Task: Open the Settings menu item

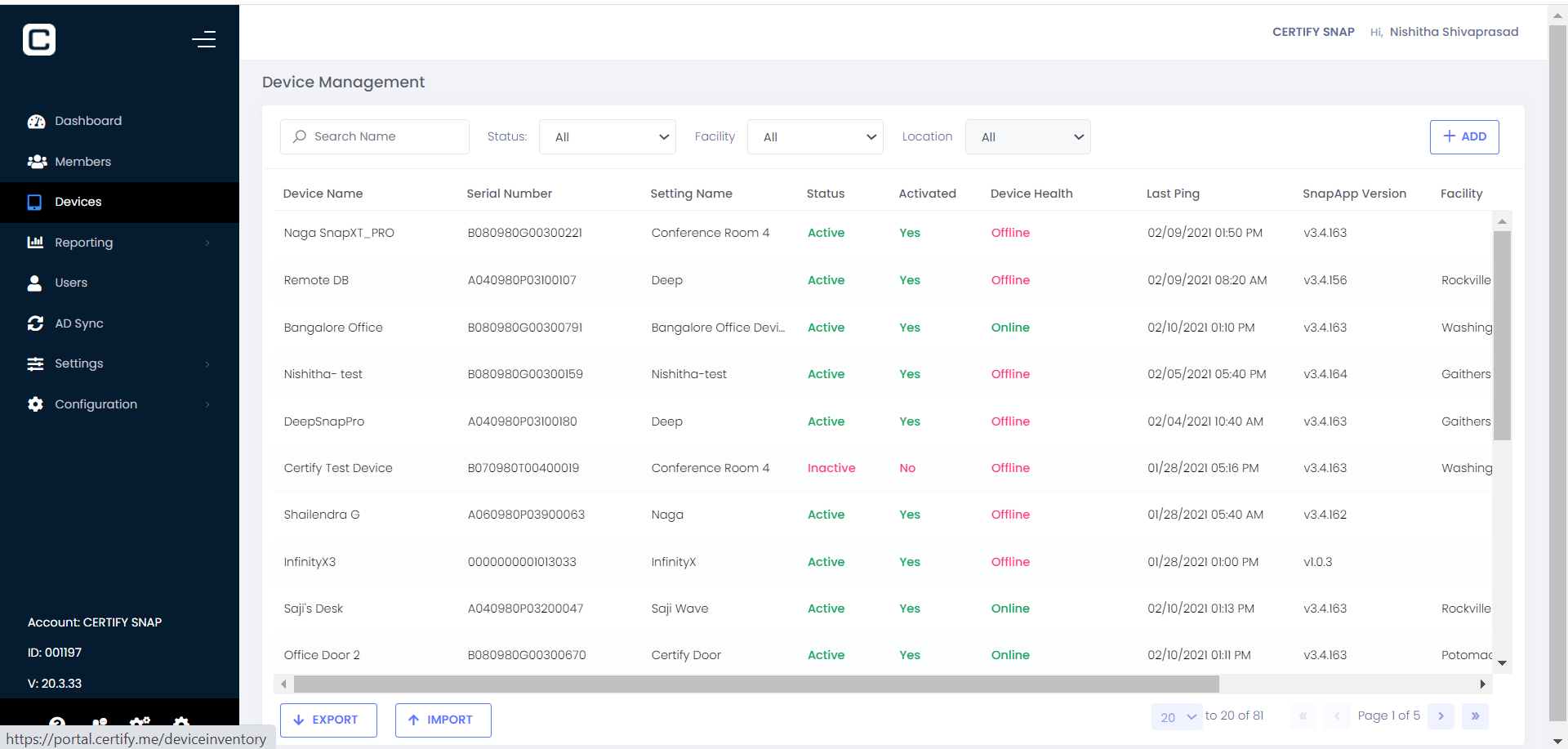Action: (x=119, y=364)
